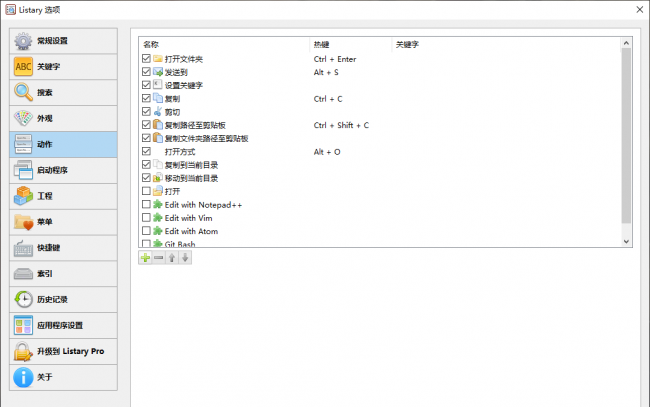Image resolution: width=650 pixels, height=407 pixels.
Task: Select the Ctrl + C hotkey cell
Action: tap(328, 99)
